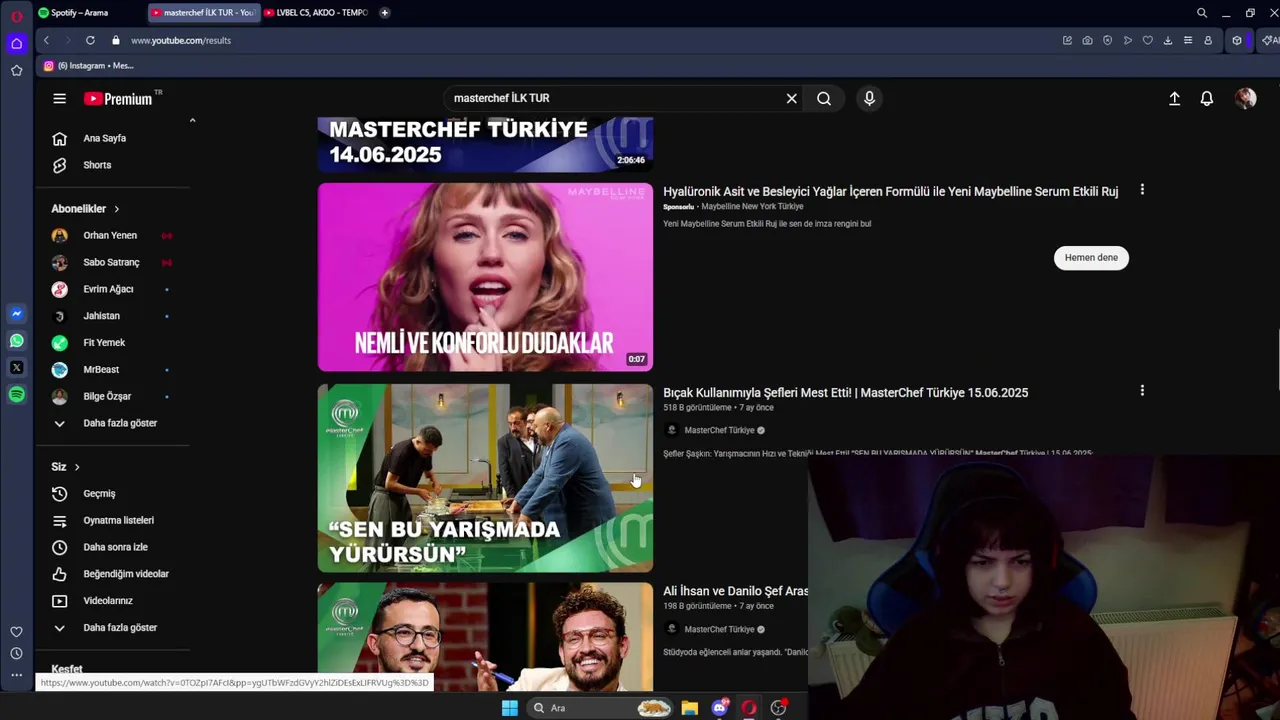The image size is (1280, 720).
Task: Open the notifications bell
Action: pos(1207,98)
